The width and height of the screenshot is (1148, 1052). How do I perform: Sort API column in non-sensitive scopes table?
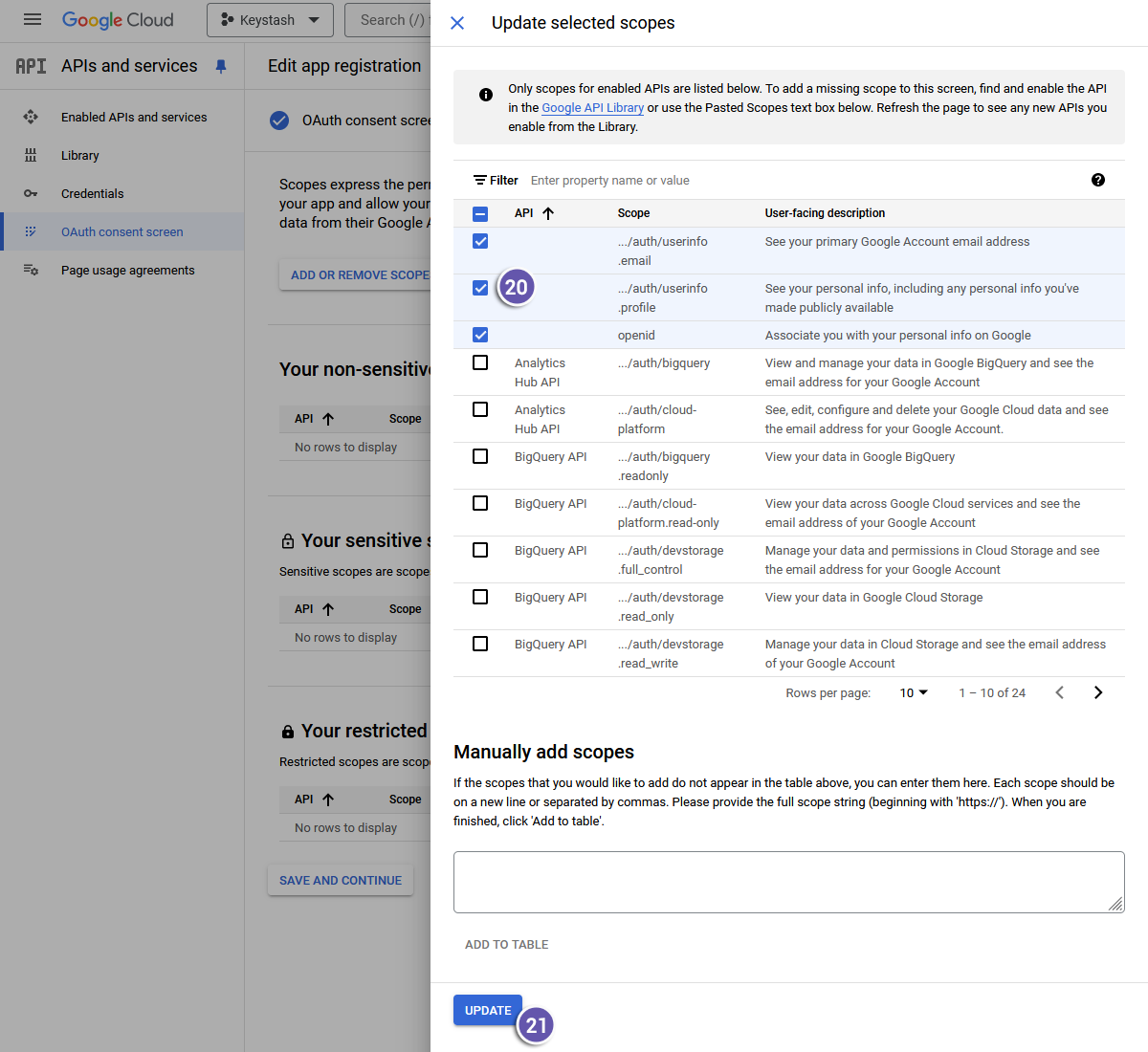point(328,419)
